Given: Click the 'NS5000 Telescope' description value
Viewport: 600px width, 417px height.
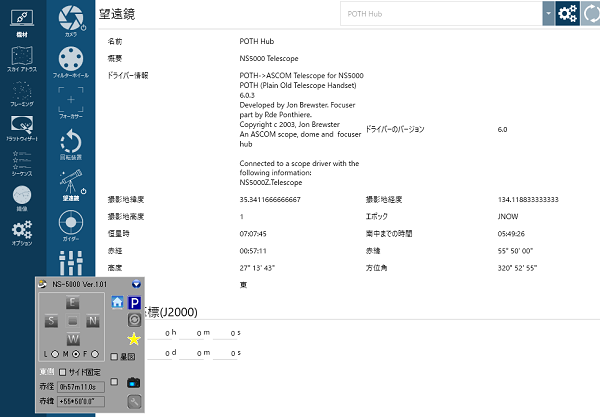Looking at the screenshot, I should pos(269,59).
